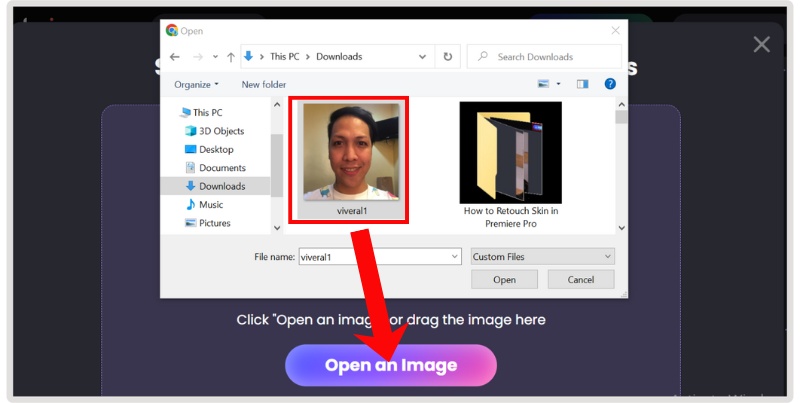Click the 'Open an Image' button

click(x=391, y=365)
